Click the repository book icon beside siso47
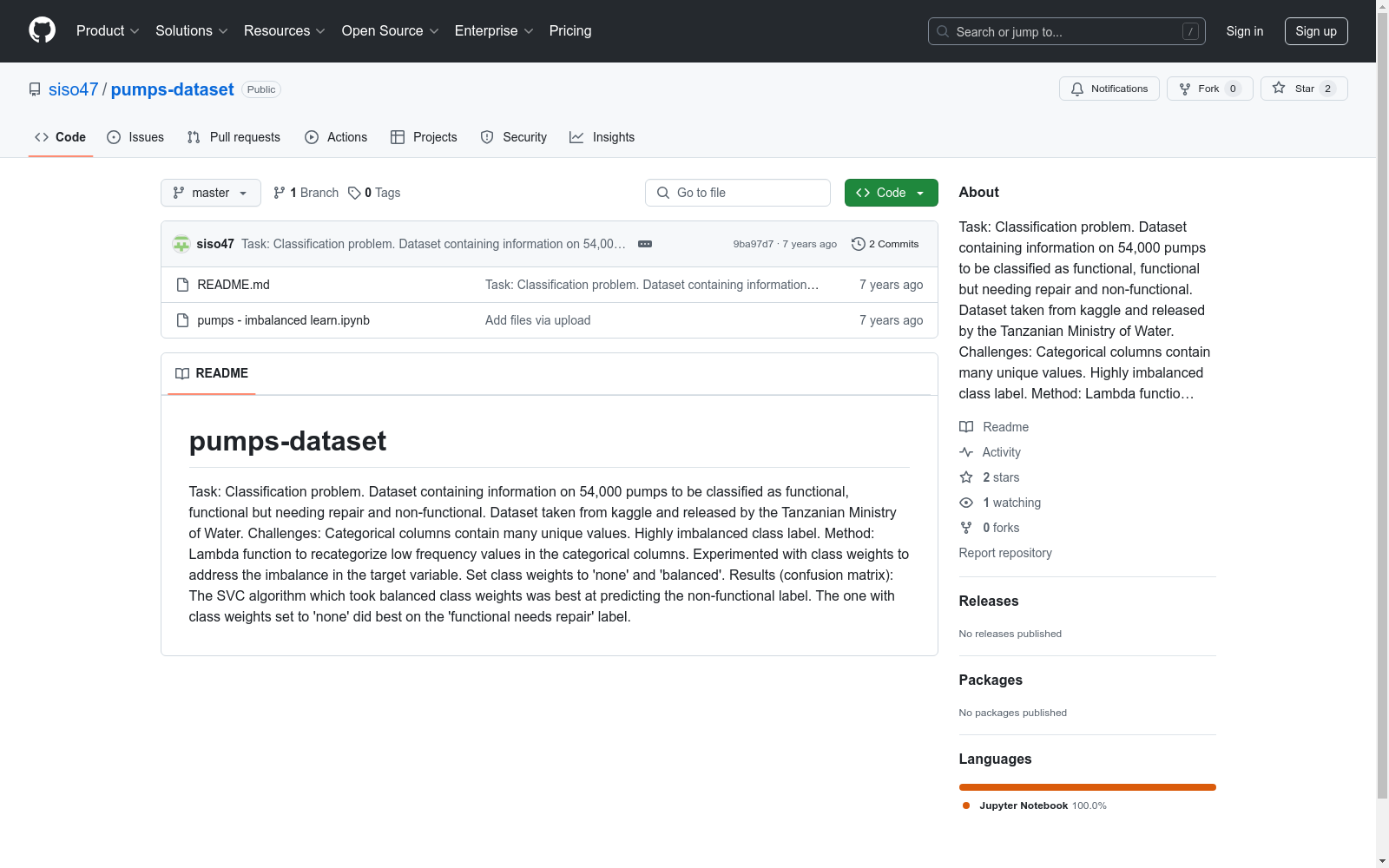Image resolution: width=1389 pixels, height=868 pixels. (x=35, y=89)
